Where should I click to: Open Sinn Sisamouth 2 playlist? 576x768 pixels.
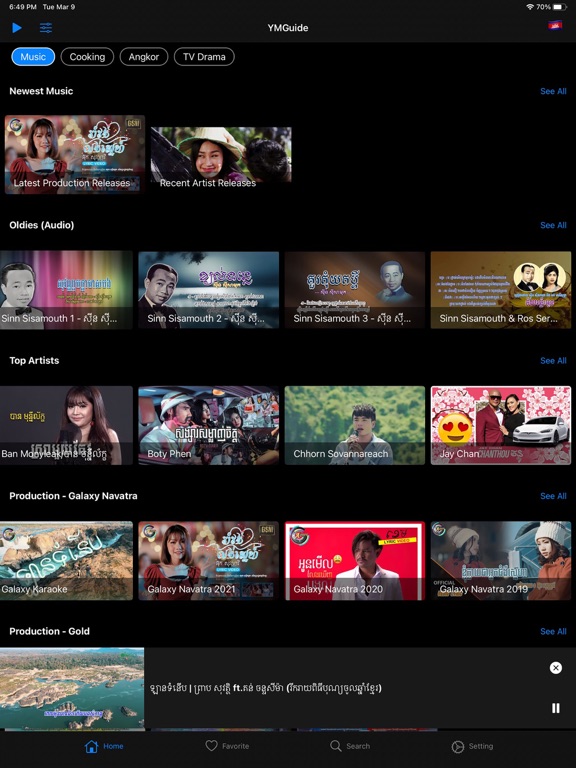point(209,289)
